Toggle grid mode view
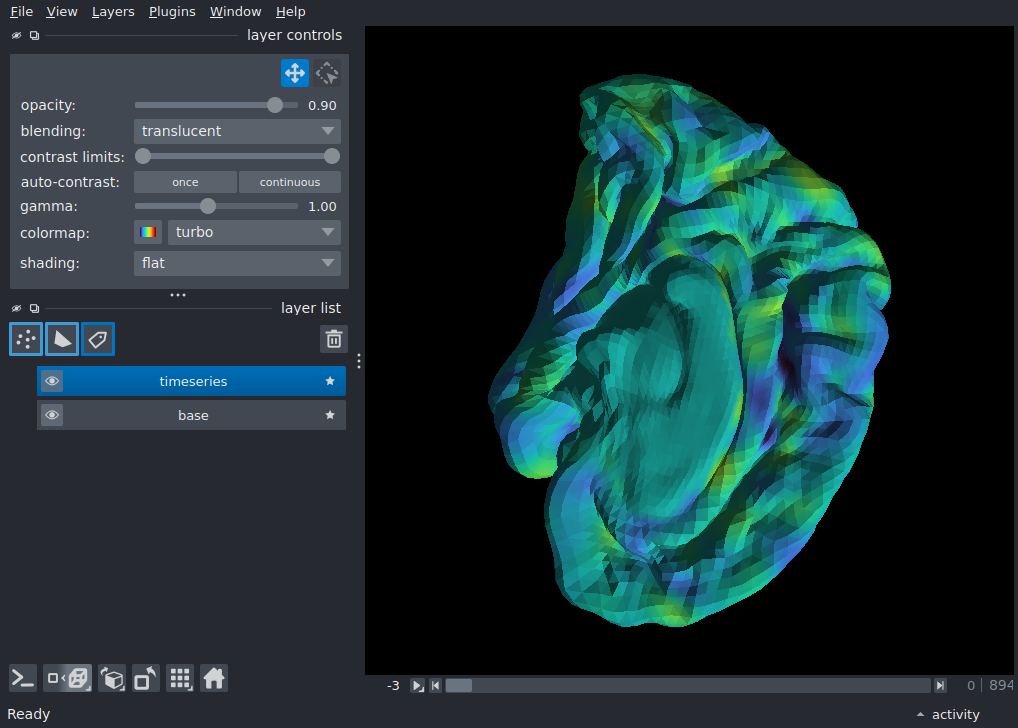The image size is (1018, 728). click(x=180, y=679)
